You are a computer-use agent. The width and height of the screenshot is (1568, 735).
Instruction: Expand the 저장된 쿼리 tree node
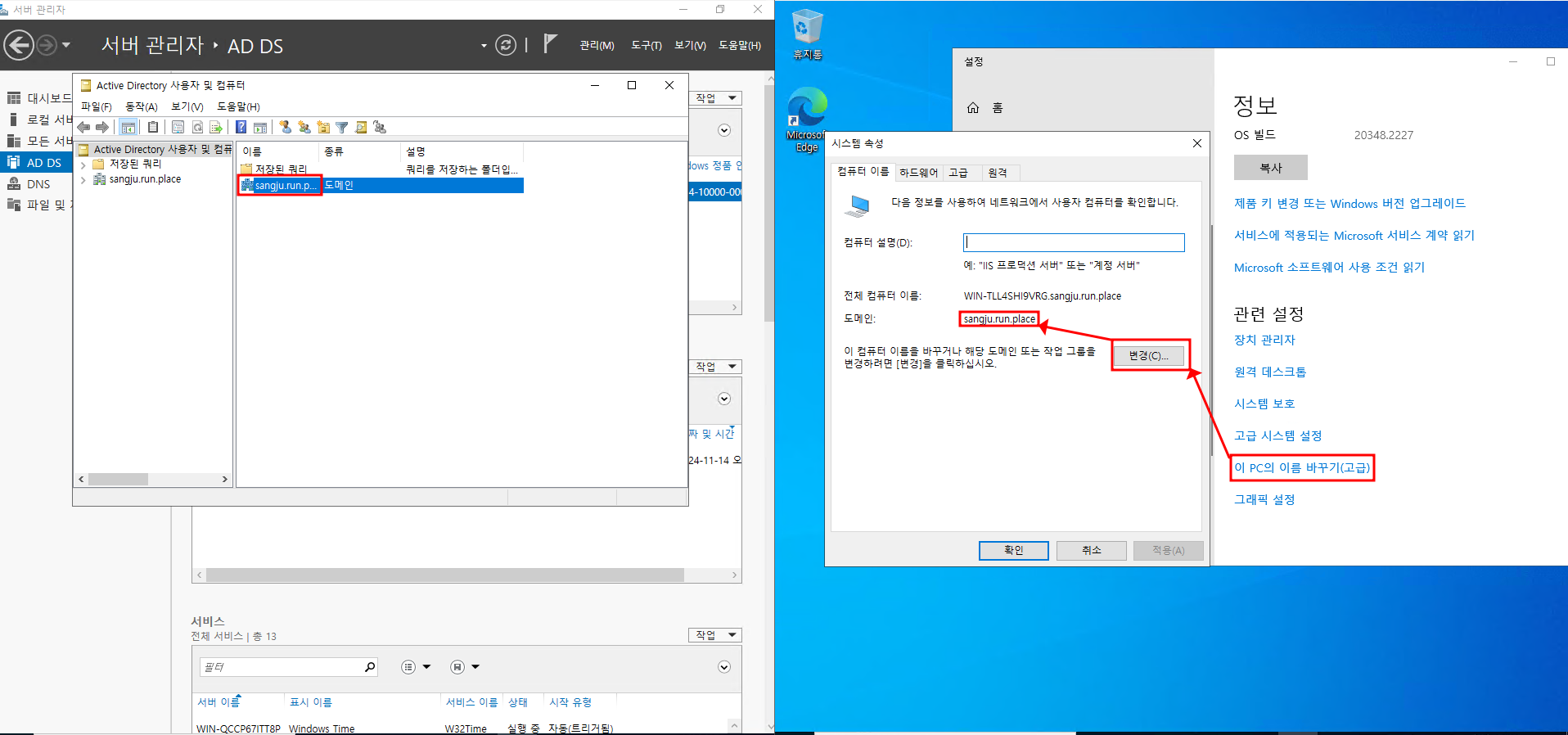click(x=83, y=165)
